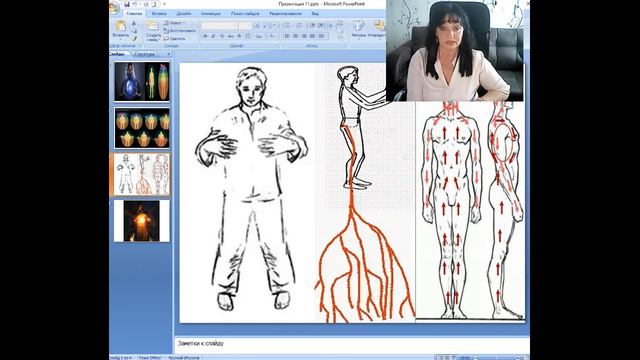The width and height of the screenshot is (640, 360).
Task: Apply bulleted list formatting
Action: coord(287,26)
